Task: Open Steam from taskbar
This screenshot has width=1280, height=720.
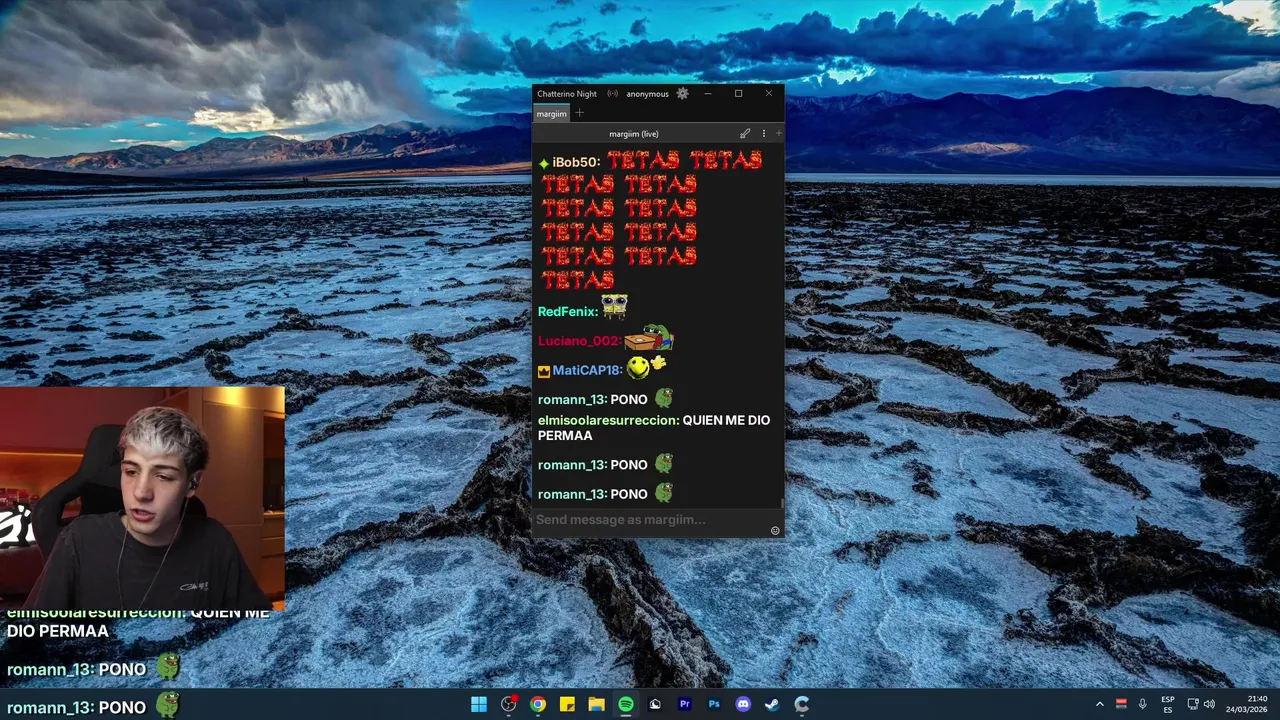Action: 772,704
